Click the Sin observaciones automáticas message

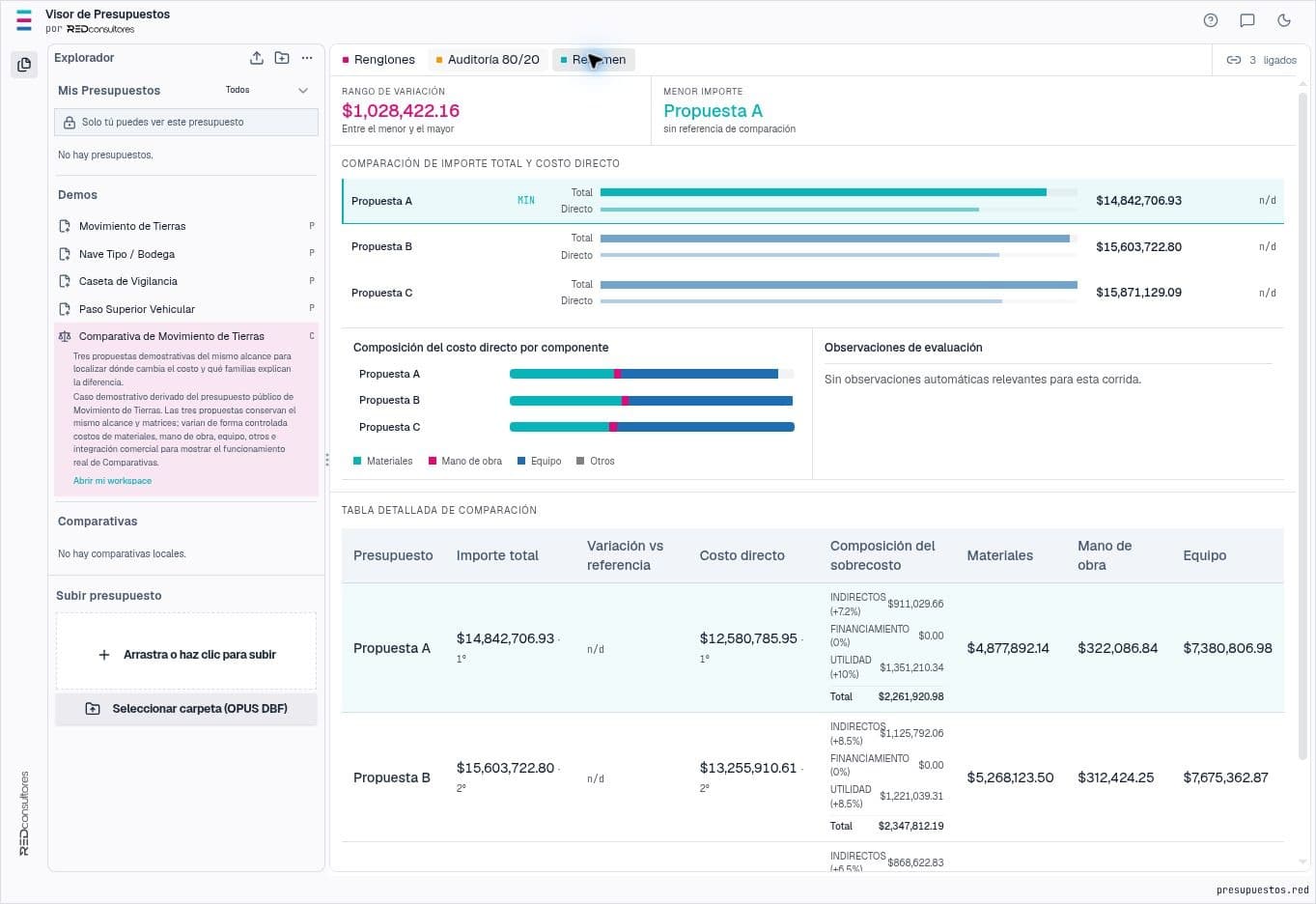tap(983, 380)
